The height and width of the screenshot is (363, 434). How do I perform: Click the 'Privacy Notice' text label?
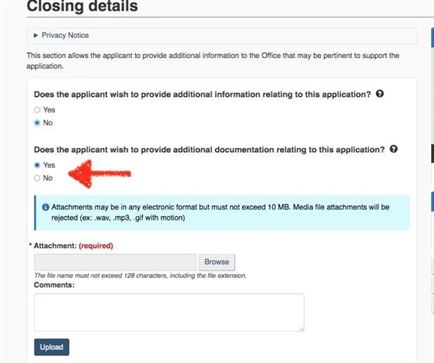(x=65, y=35)
